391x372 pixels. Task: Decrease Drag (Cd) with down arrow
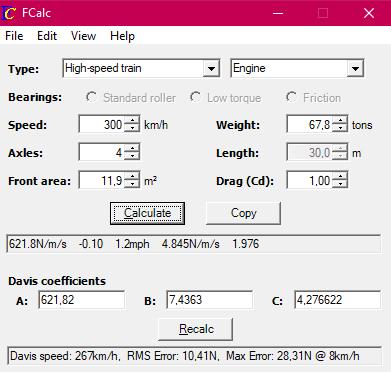coord(340,185)
